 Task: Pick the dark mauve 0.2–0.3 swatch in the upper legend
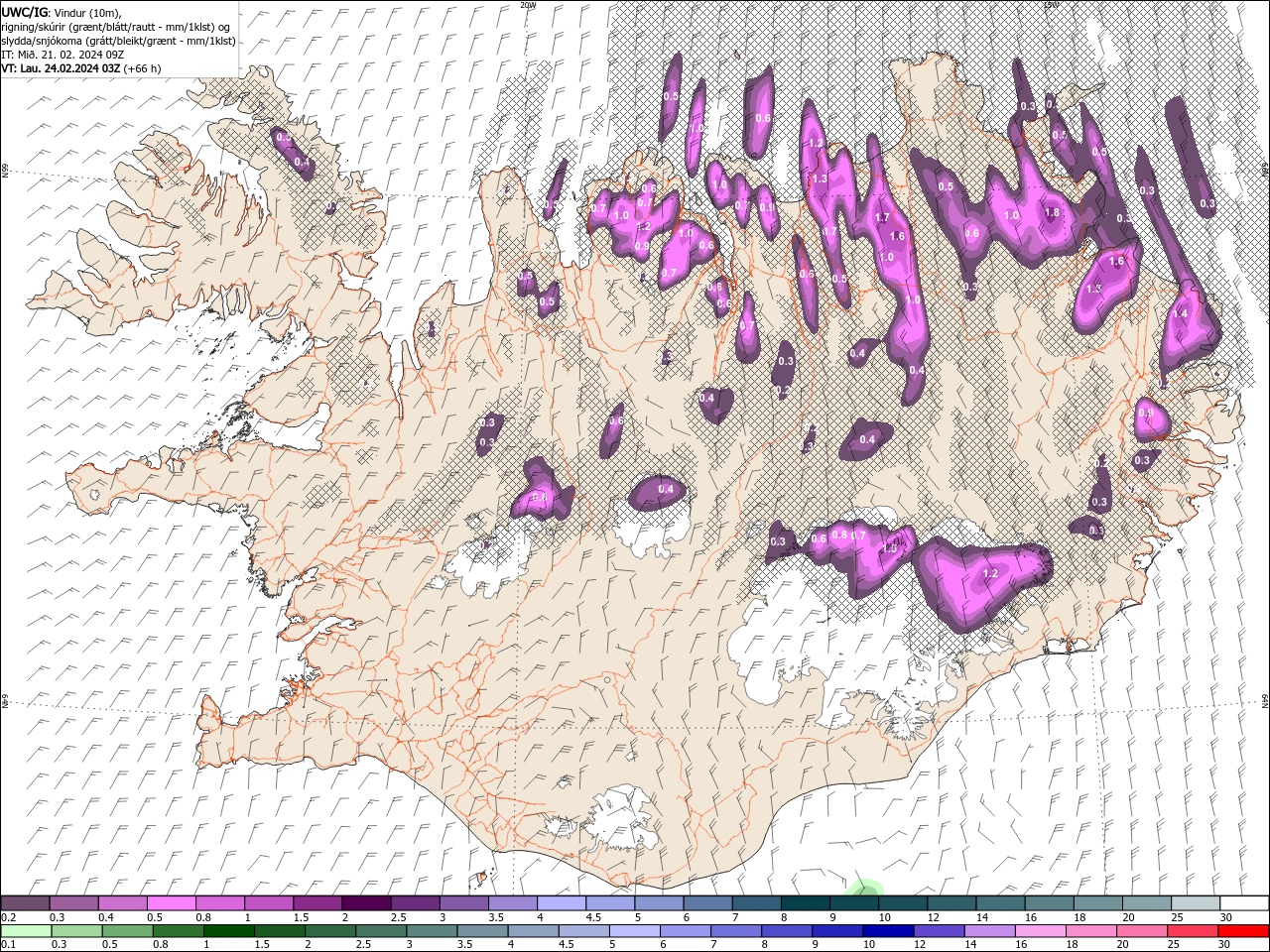pos(25,903)
